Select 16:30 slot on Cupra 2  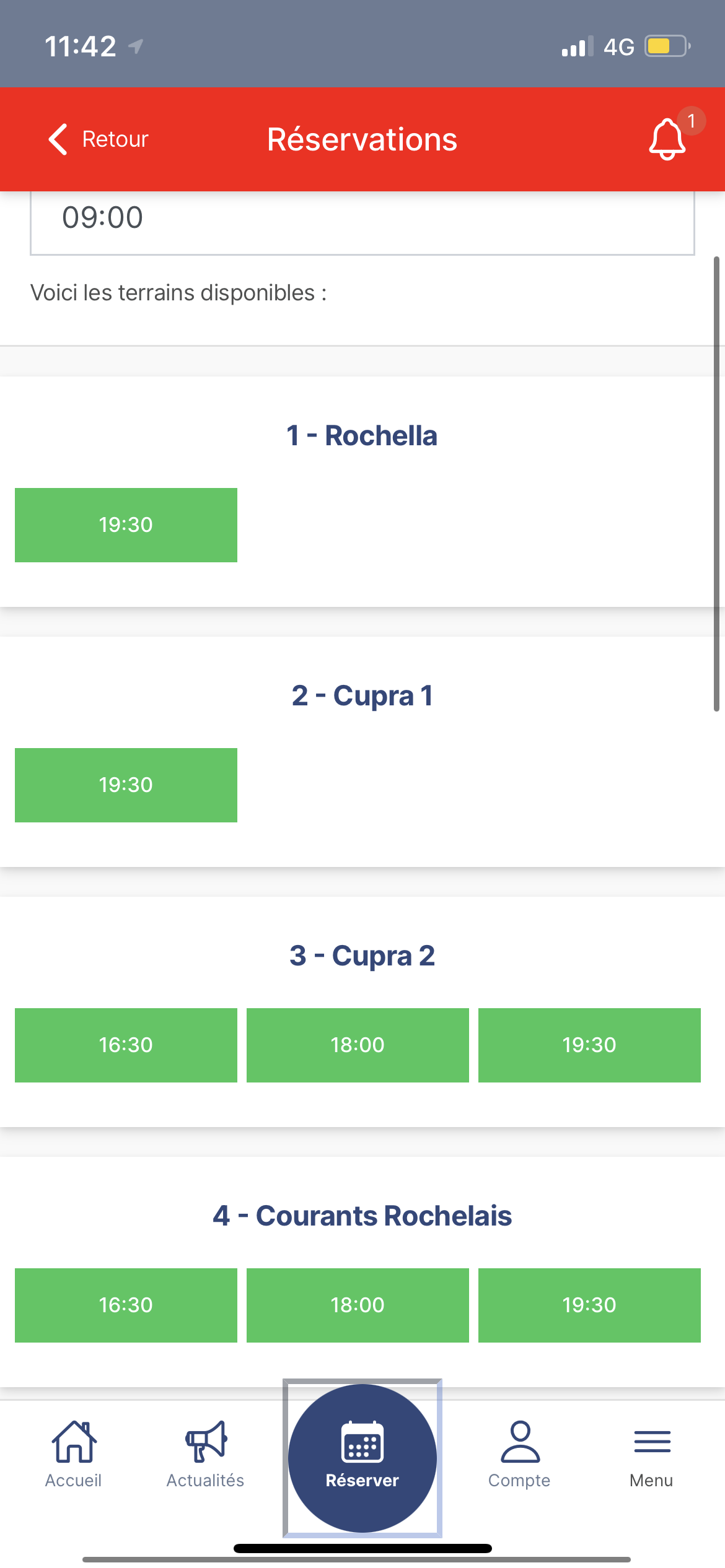[x=126, y=1045]
